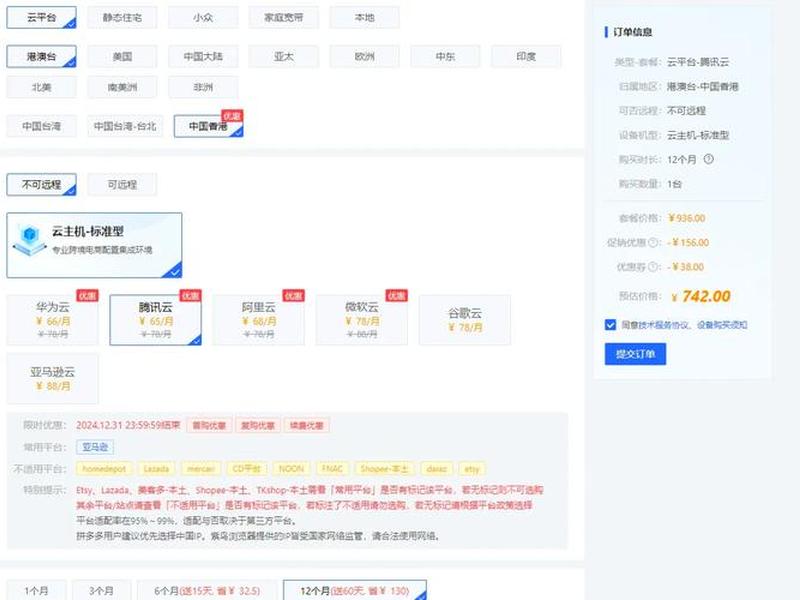Select the 港澳台 region option
The height and width of the screenshot is (600, 800).
(41, 56)
